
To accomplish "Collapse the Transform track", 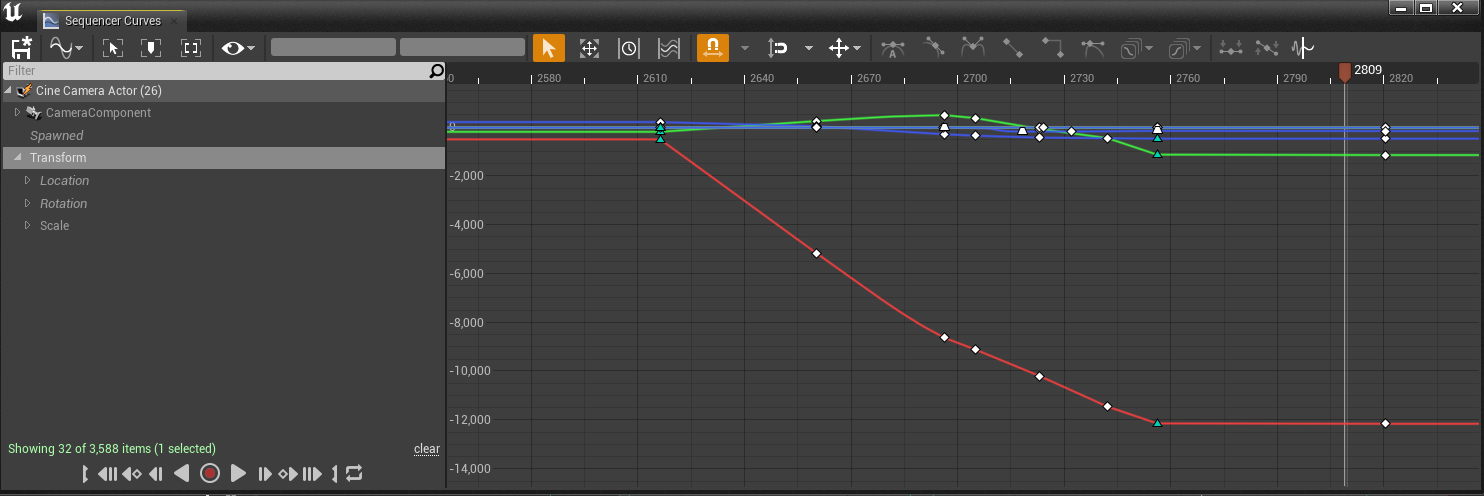I will [18, 158].
